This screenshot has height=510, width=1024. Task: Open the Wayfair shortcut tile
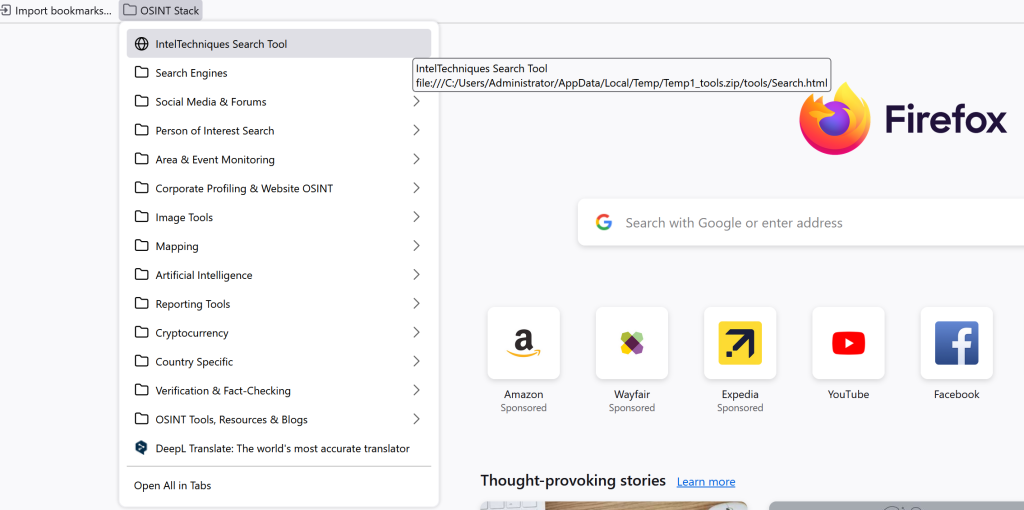(632, 343)
